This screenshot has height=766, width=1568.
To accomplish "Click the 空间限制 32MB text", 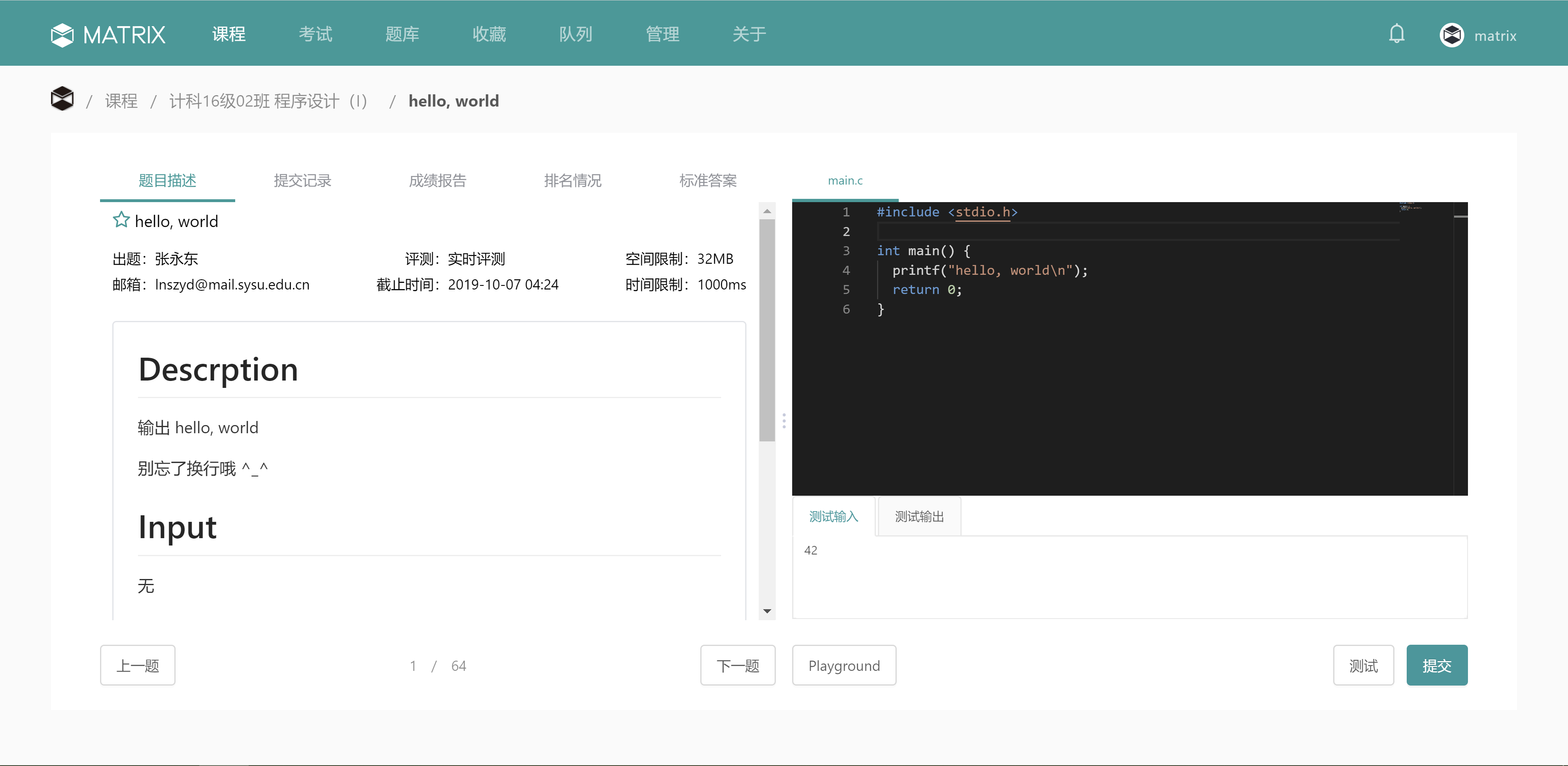I will pyautogui.click(x=679, y=259).
